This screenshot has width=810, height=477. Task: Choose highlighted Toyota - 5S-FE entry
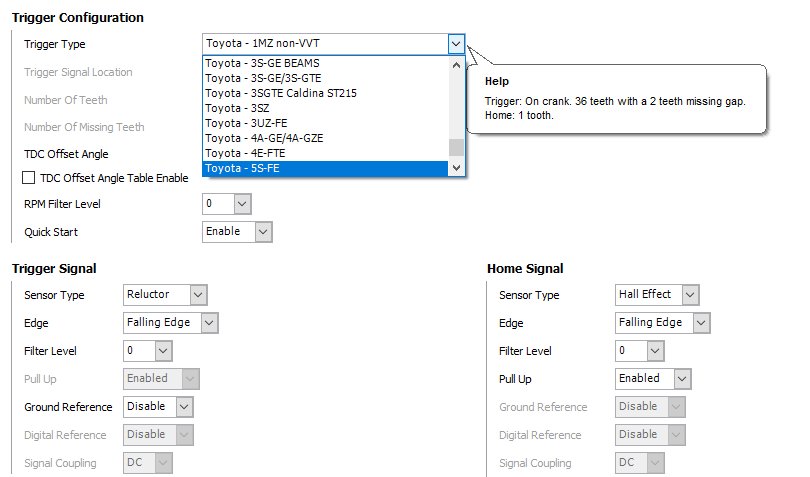[326, 168]
